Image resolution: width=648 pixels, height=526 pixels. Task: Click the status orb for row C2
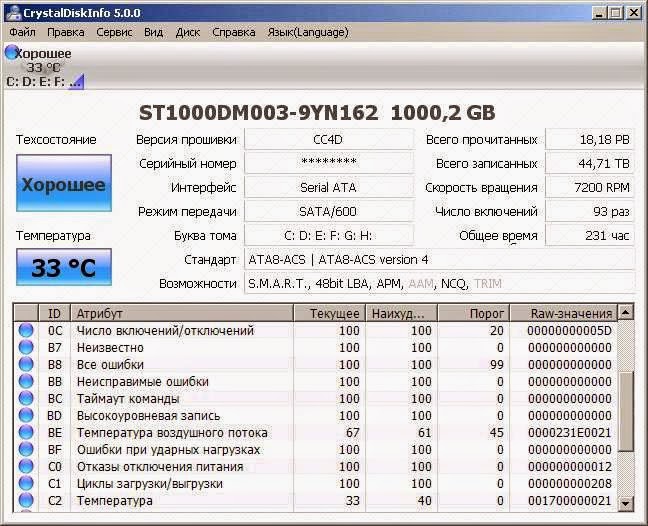coord(26,500)
